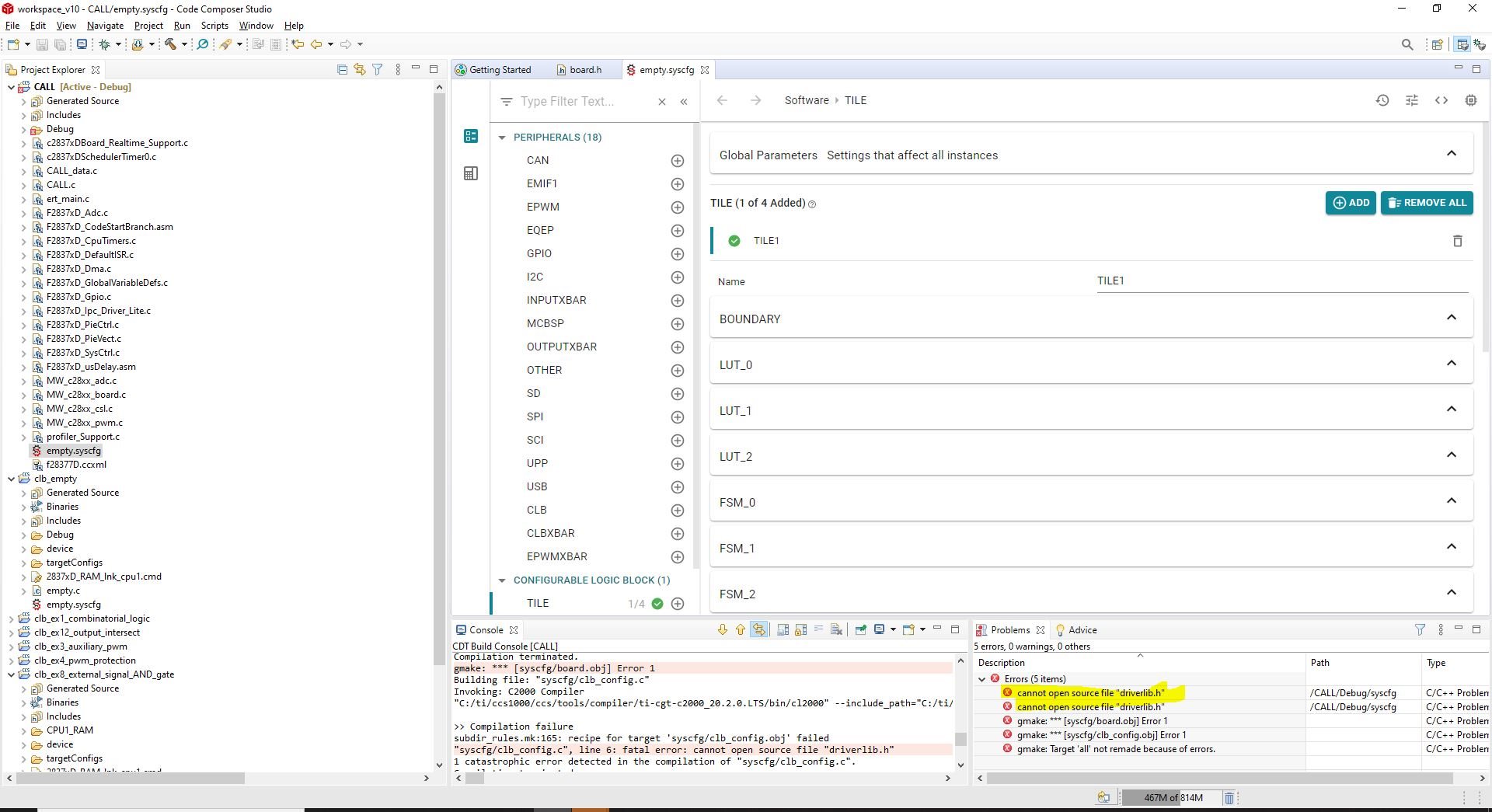Select the TILE1 instance row
The image size is (1492, 812).
(x=1091, y=241)
